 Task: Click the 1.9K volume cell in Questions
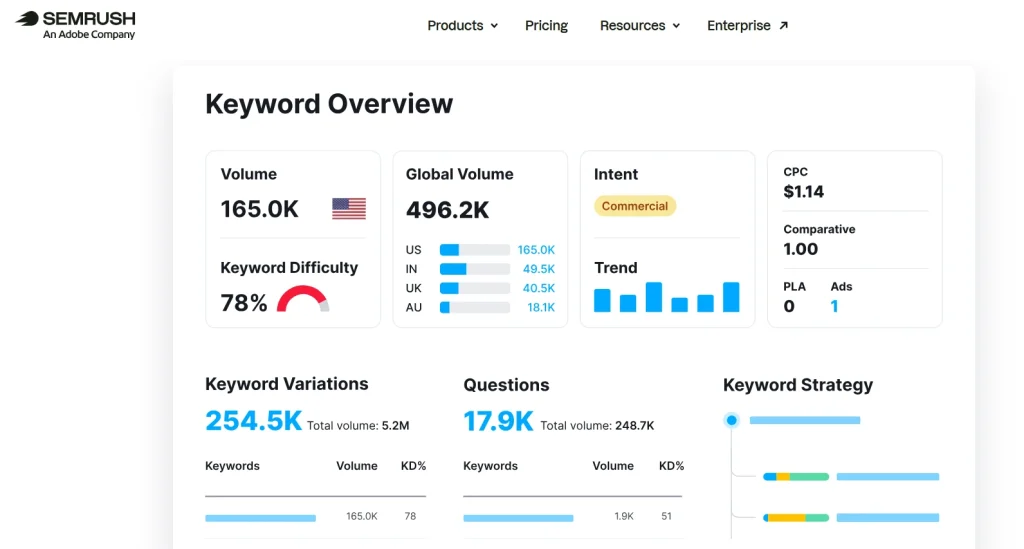click(624, 516)
